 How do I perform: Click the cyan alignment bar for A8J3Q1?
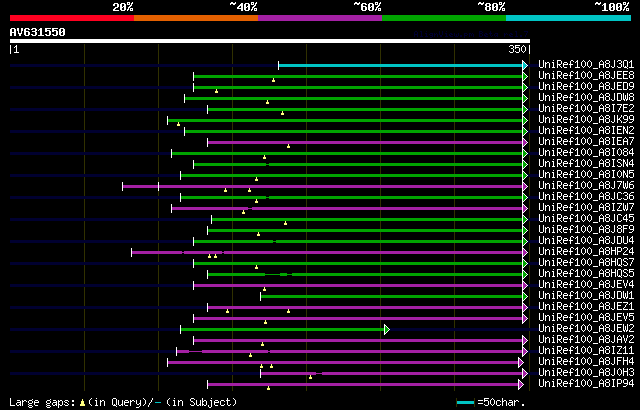(x=400, y=65)
